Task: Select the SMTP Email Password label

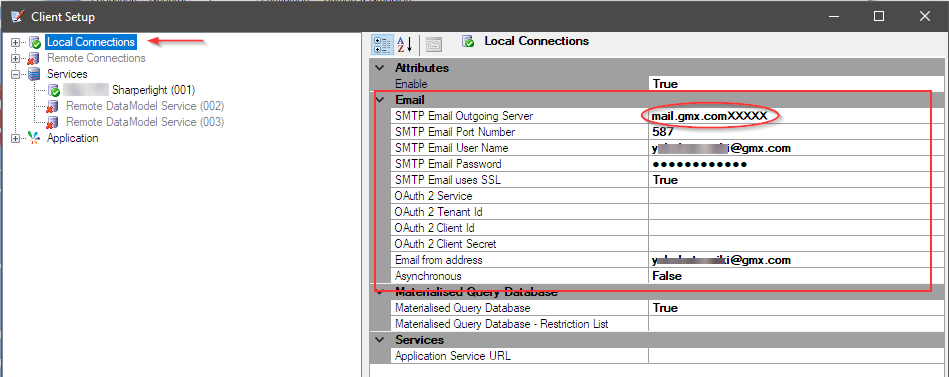Action: 448,164
